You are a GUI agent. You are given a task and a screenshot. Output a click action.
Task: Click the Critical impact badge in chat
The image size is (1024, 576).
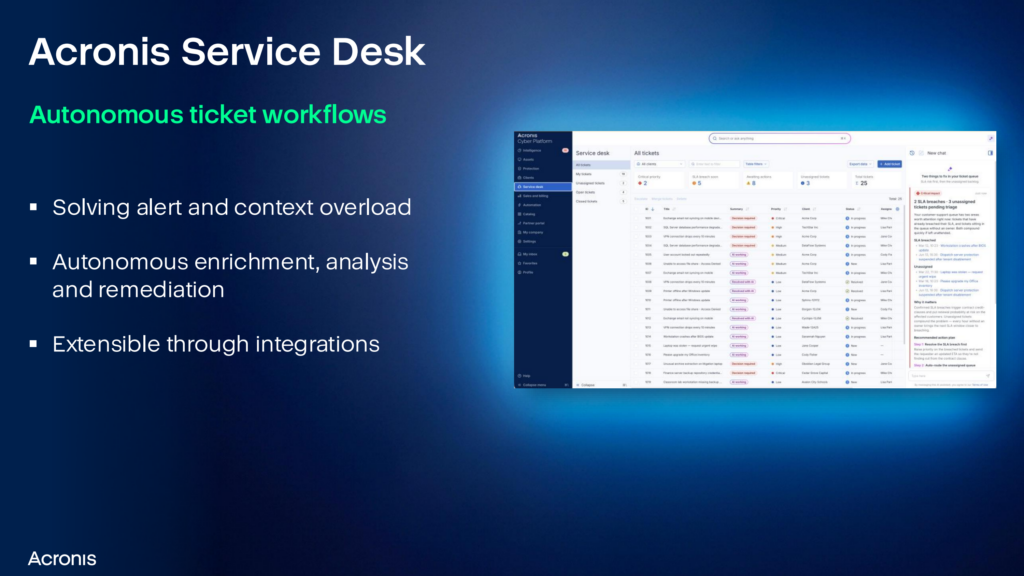point(927,193)
